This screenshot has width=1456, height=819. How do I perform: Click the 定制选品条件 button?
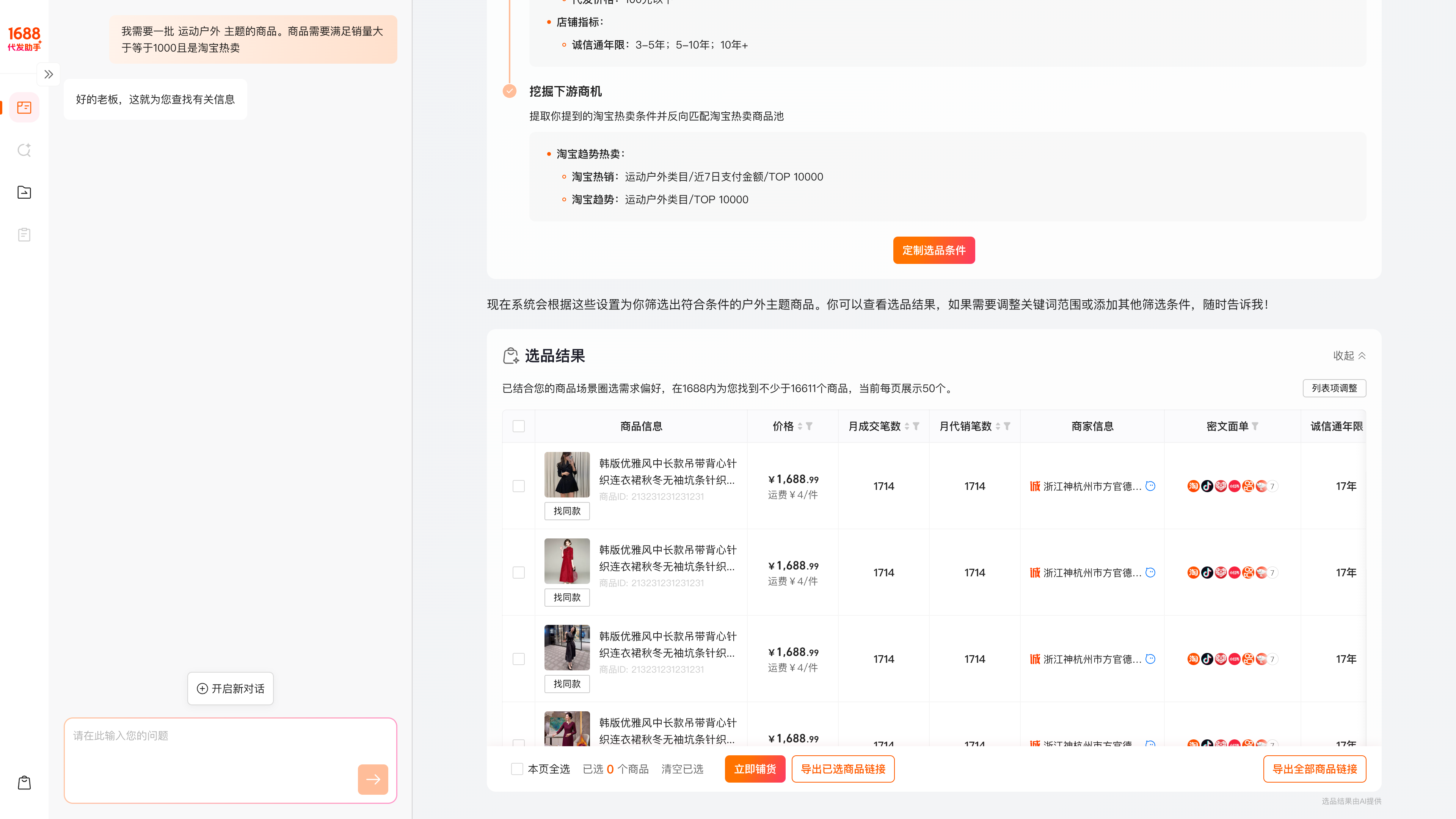(x=934, y=250)
